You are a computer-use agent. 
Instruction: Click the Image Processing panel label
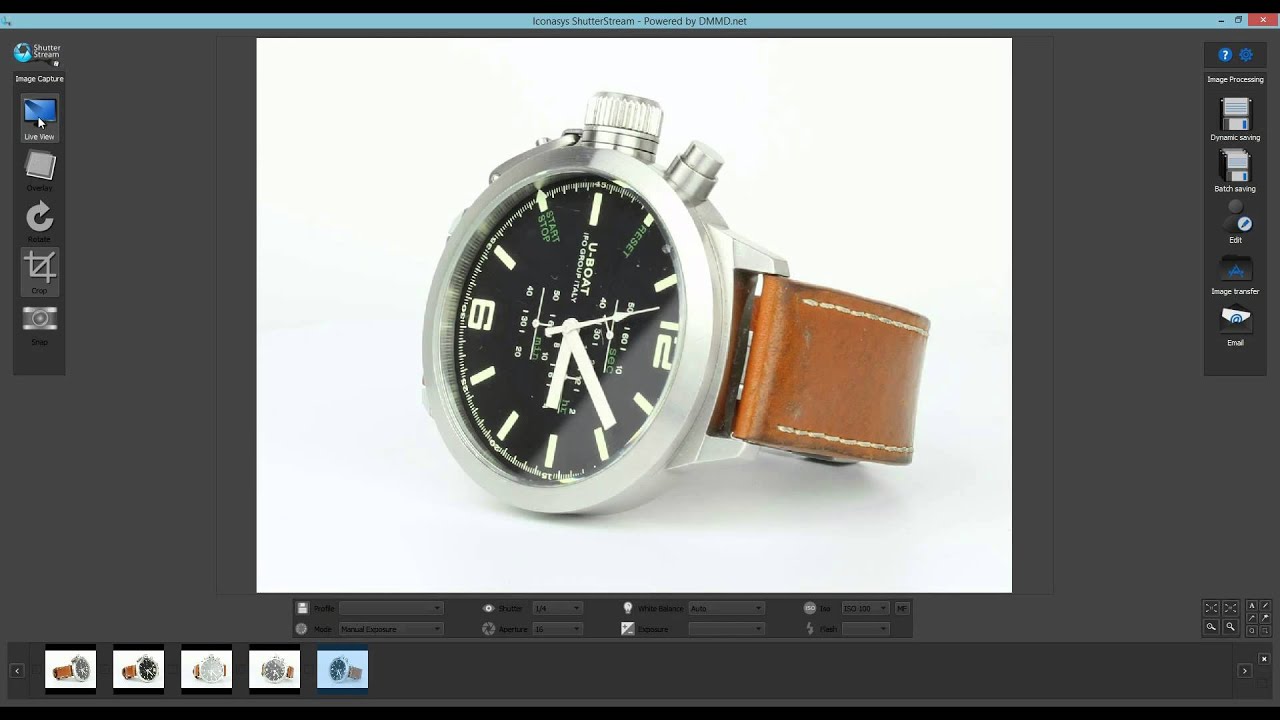tap(1235, 79)
